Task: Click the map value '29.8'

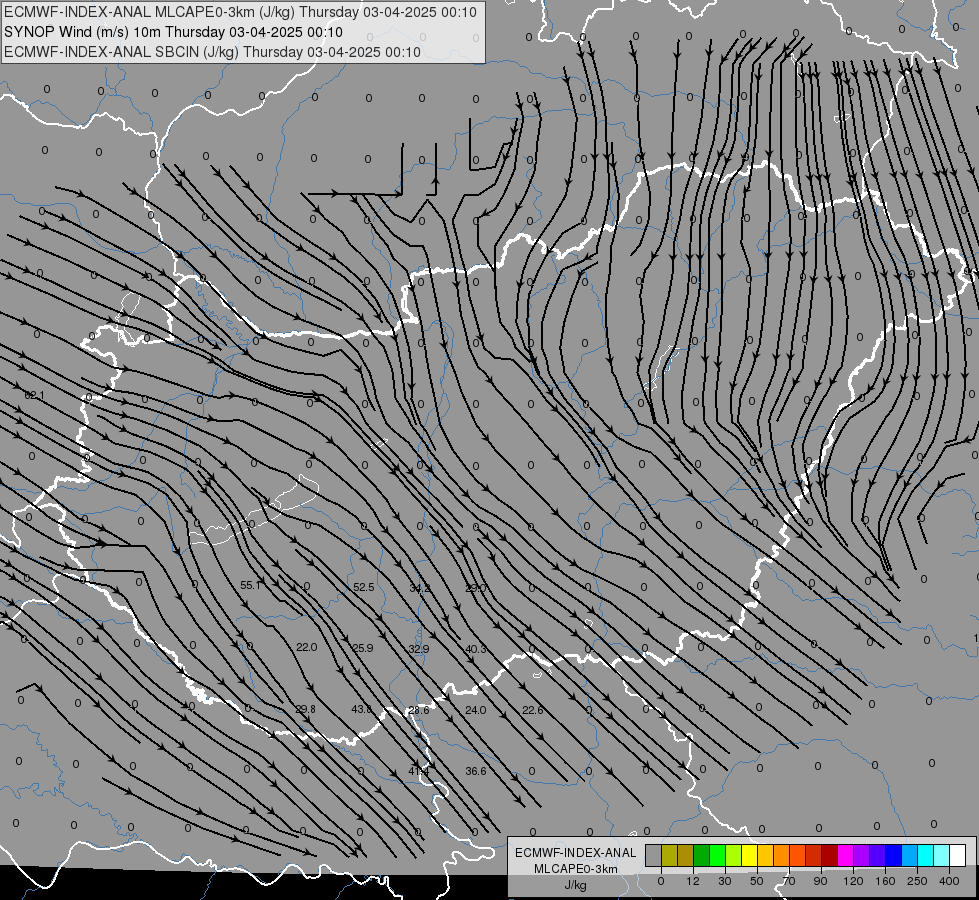Action: (x=305, y=709)
